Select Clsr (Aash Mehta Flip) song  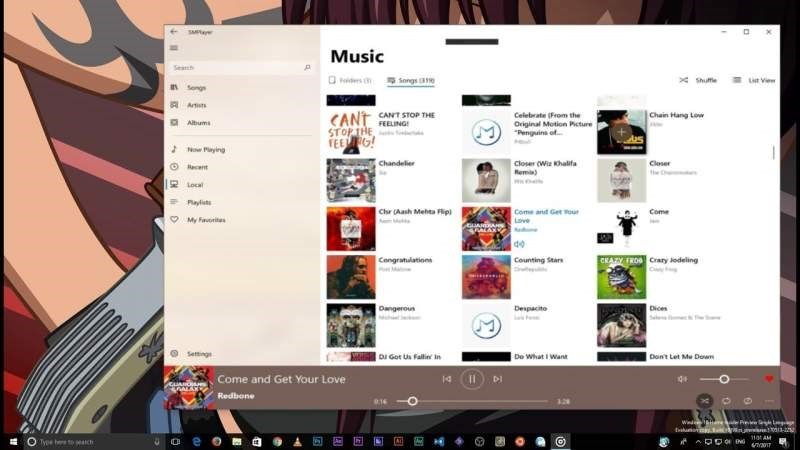[415, 212]
